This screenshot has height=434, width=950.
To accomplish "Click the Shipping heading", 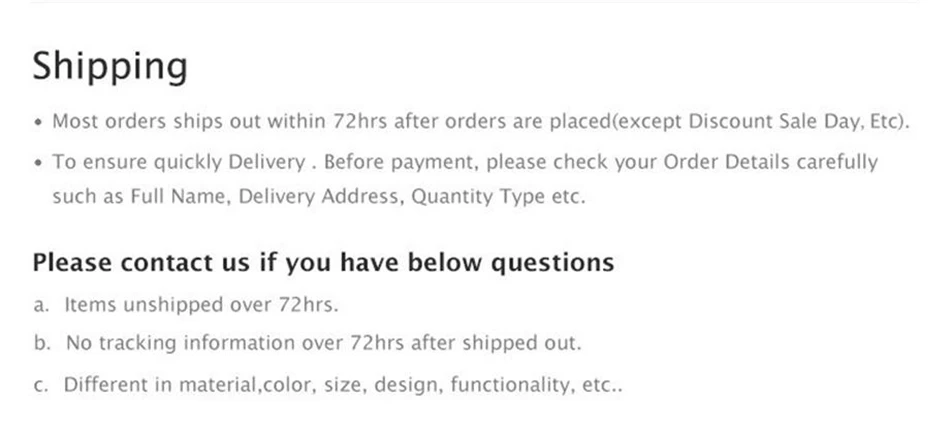I will [x=110, y=66].
